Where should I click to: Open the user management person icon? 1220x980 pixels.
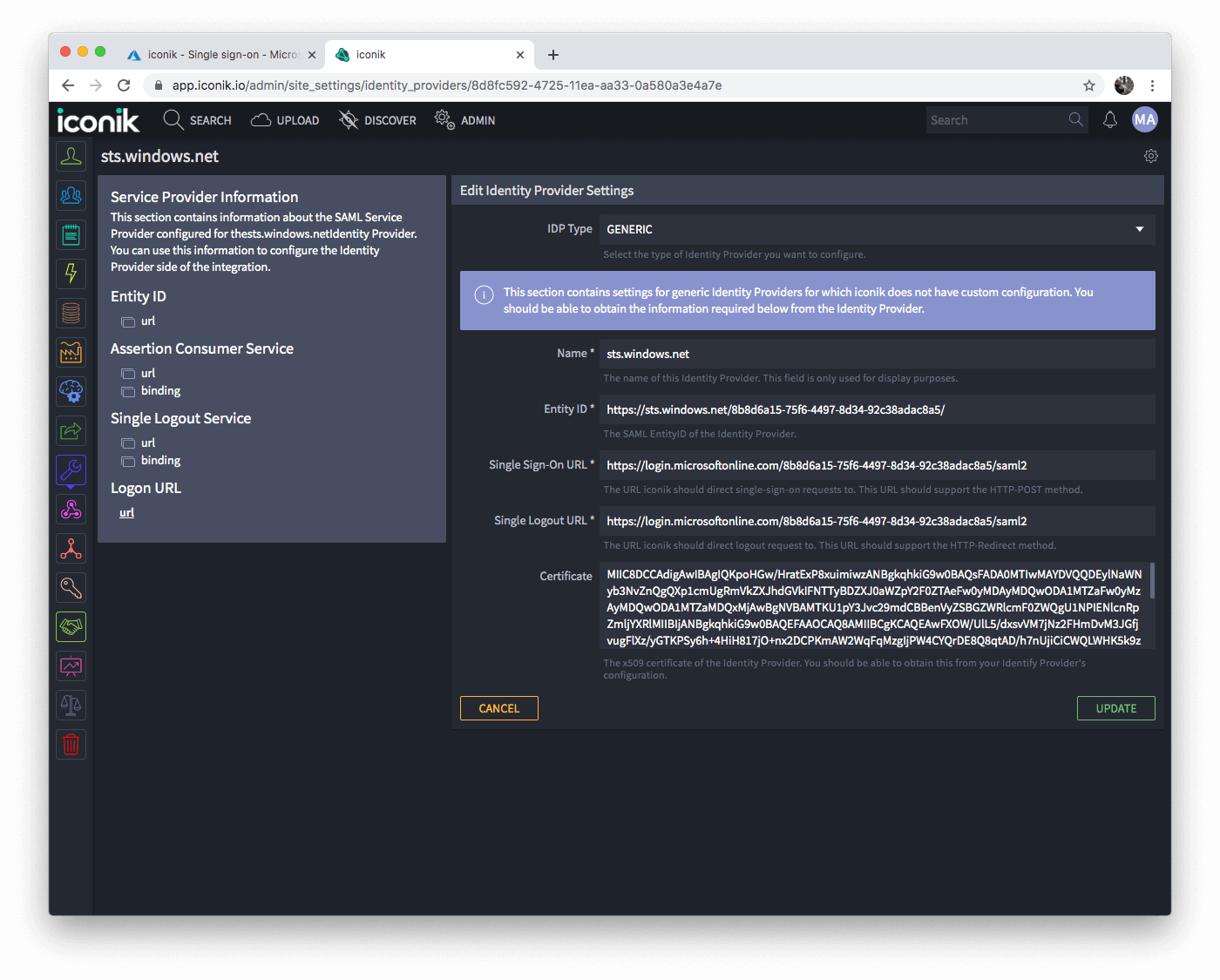pyautogui.click(x=71, y=155)
